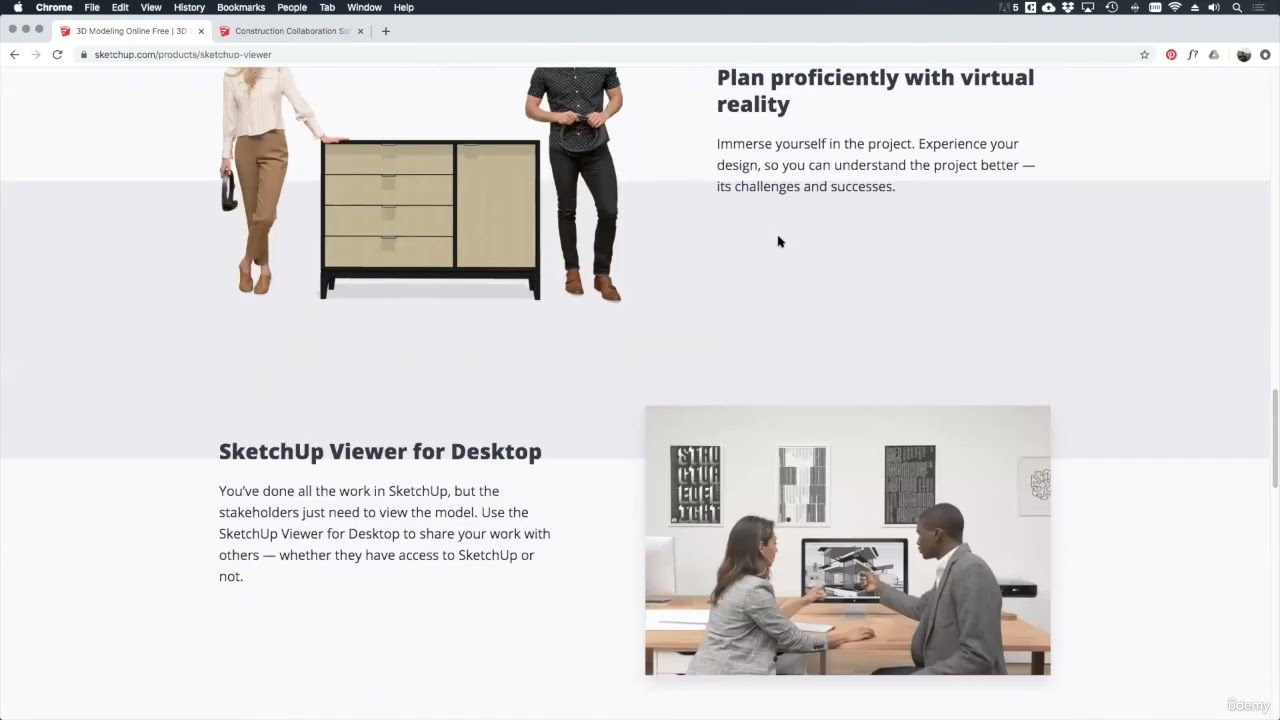Image resolution: width=1280 pixels, height=720 pixels.
Task: Go back to the previous page
Action: (14, 54)
